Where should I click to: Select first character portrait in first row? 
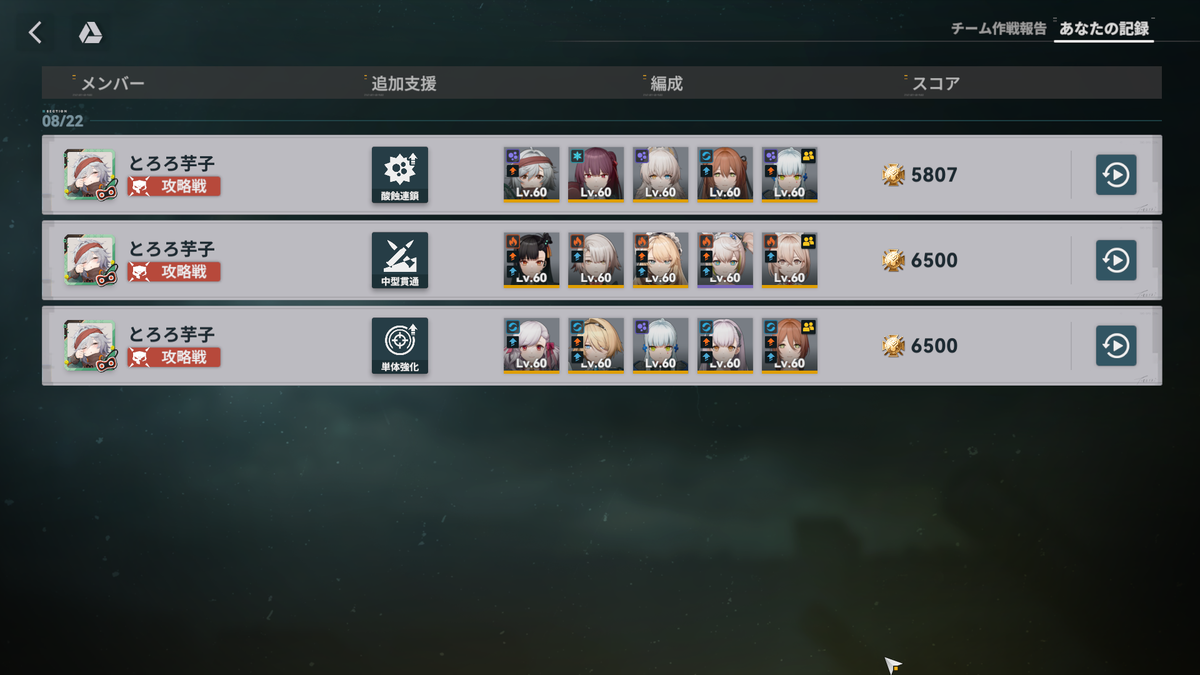tap(532, 175)
